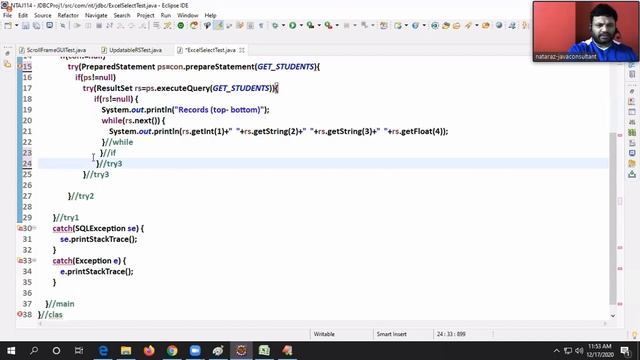Click the se.printStackTrace(); statement
The width and height of the screenshot is (640, 360).
(x=99, y=239)
